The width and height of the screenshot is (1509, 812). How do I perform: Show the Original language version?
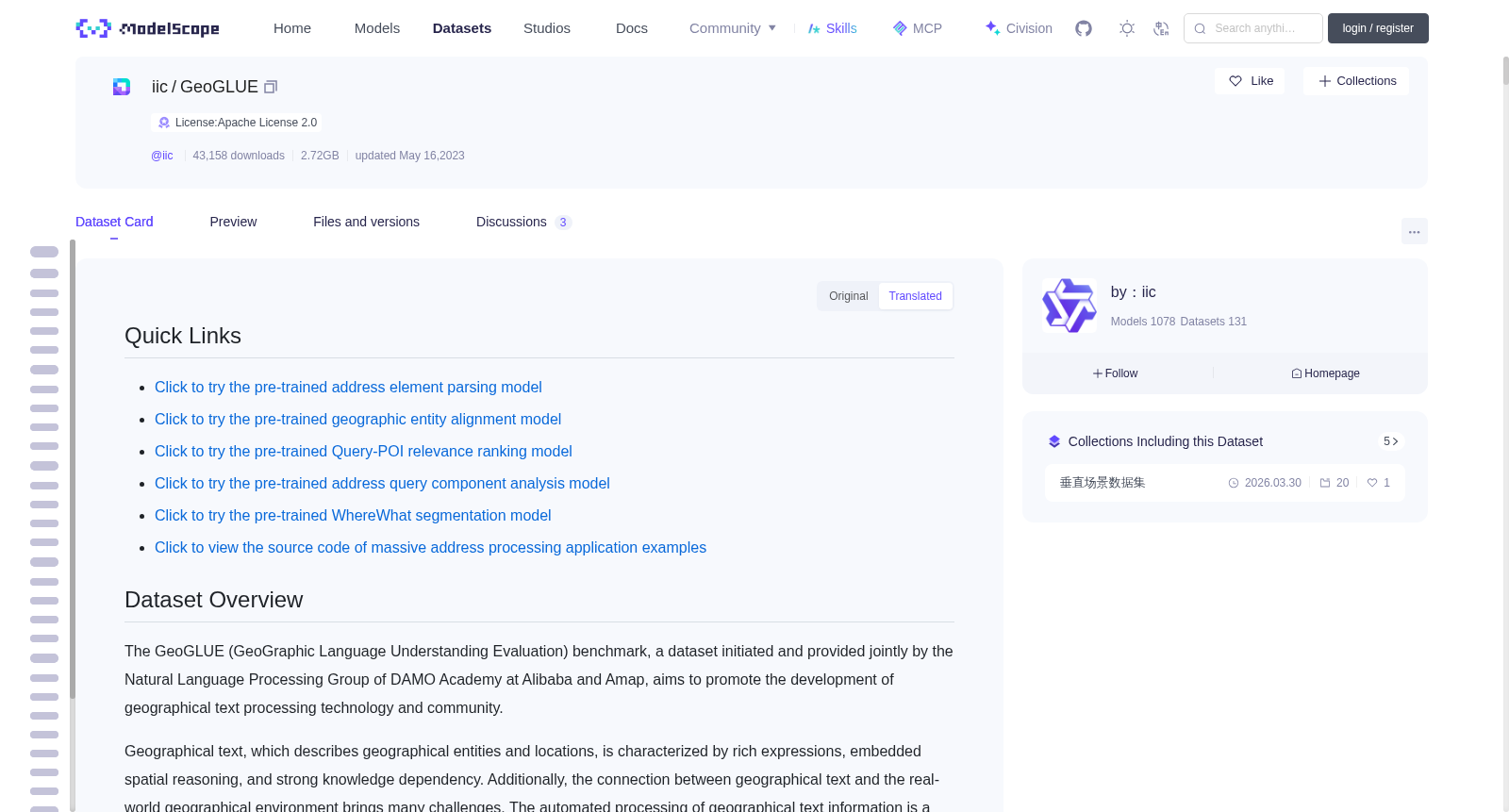tap(849, 296)
